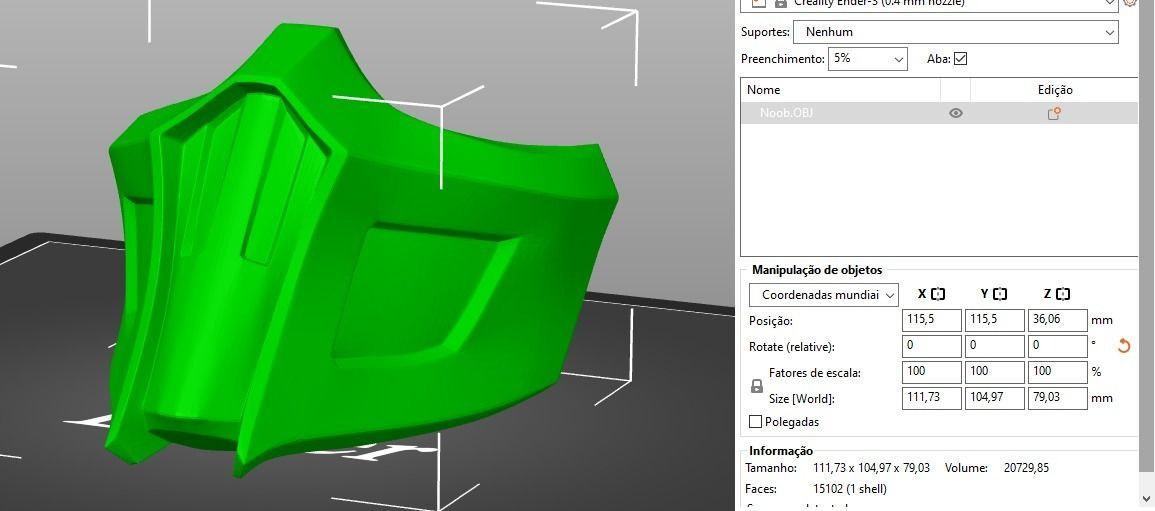Click the Rotate (relative) label
1155x511 pixels.
(x=792, y=347)
